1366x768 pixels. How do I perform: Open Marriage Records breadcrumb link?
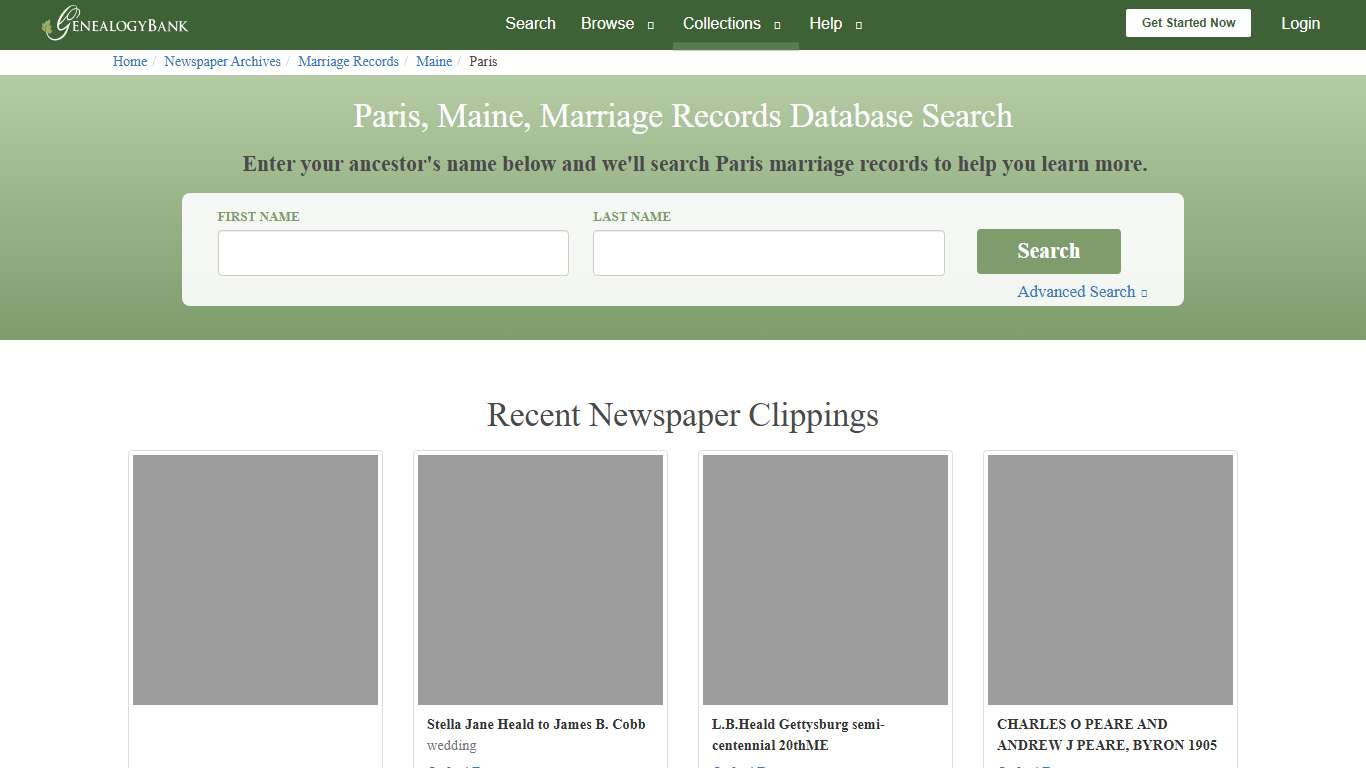click(348, 61)
